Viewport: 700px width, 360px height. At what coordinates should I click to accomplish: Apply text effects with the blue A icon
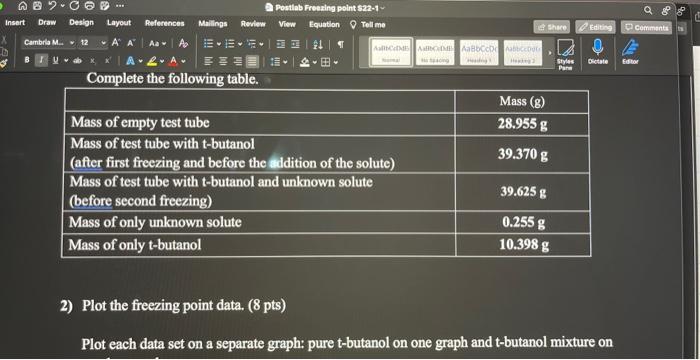(x=130, y=61)
